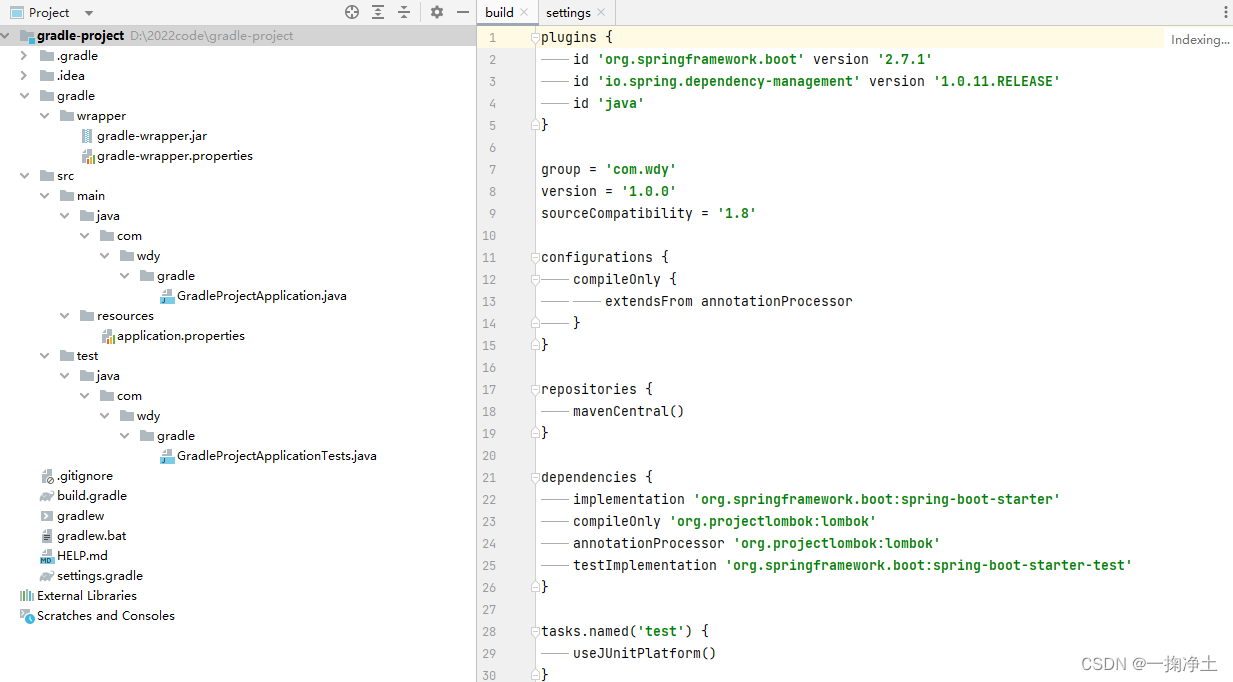Click the application.properties file icon

coord(108,336)
